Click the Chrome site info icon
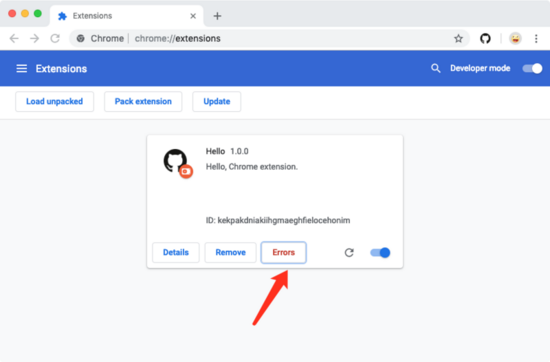The height and width of the screenshot is (362, 550). (x=81, y=39)
